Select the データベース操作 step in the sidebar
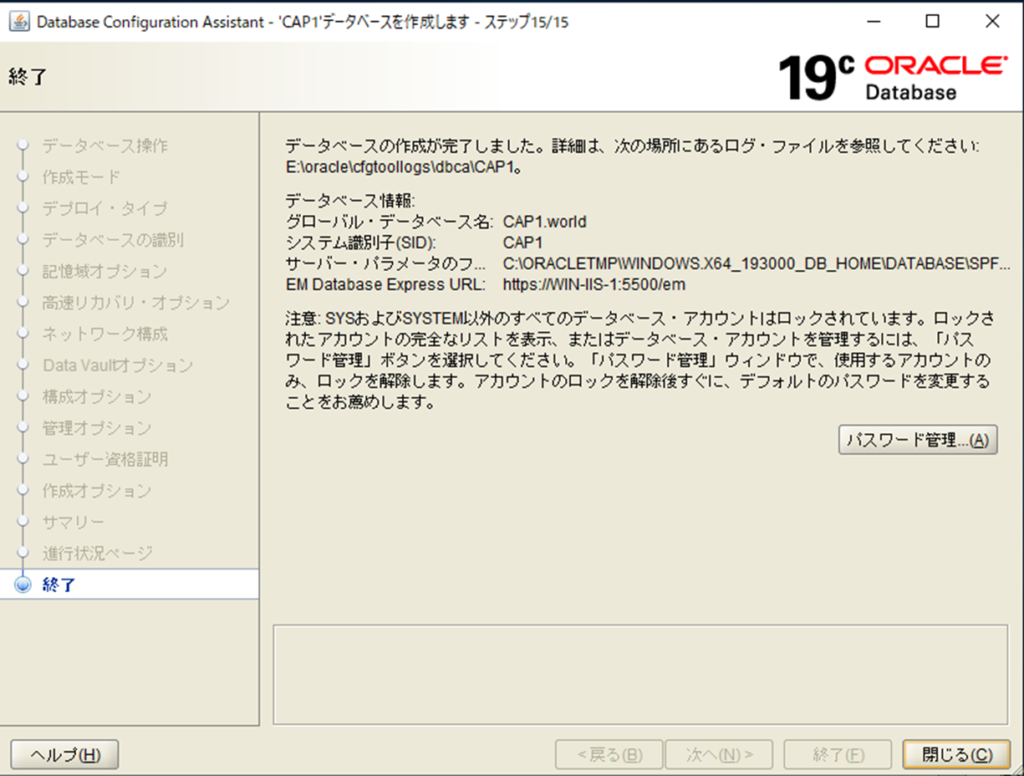The image size is (1024, 776). [x=105, y=146]
